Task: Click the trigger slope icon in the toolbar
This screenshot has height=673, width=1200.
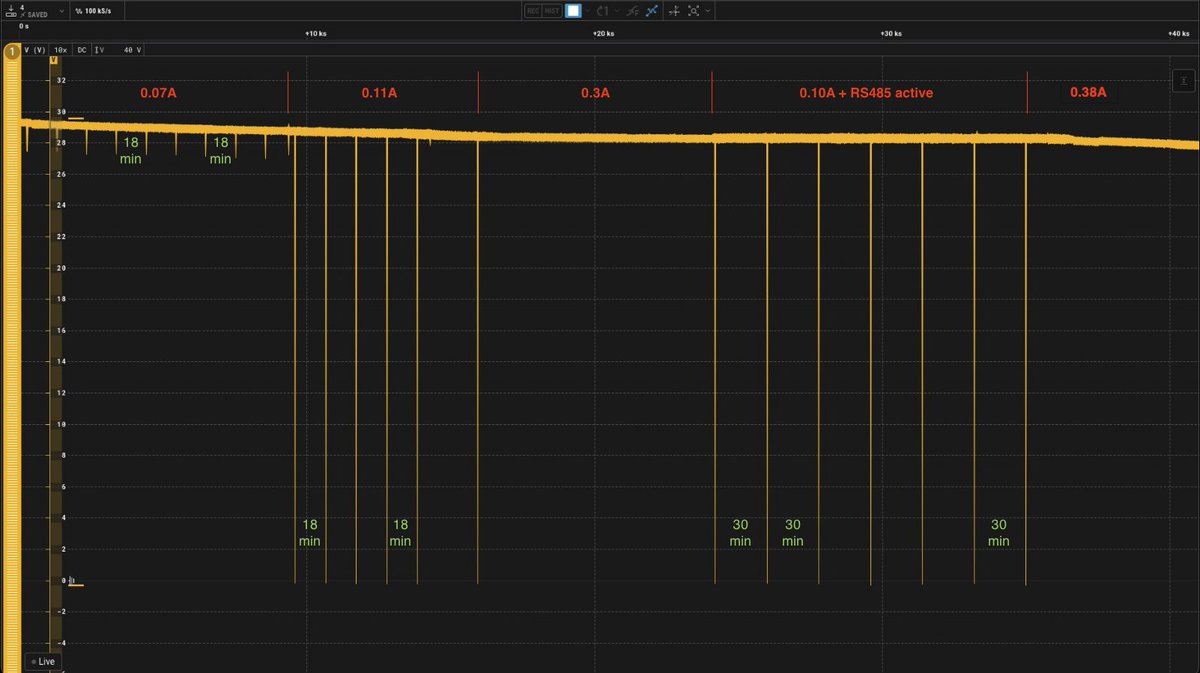Action: pyautogui.click(x=634, y=10)
